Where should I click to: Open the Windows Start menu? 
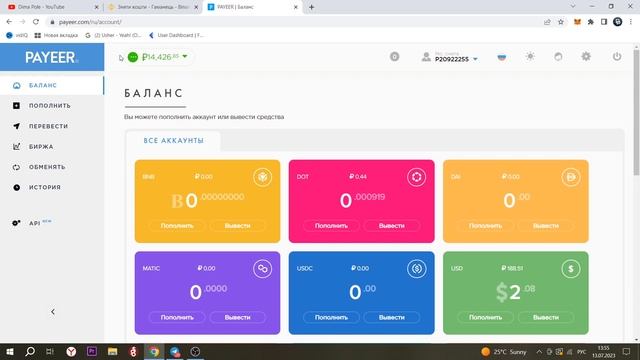click(x=10, y=351)
